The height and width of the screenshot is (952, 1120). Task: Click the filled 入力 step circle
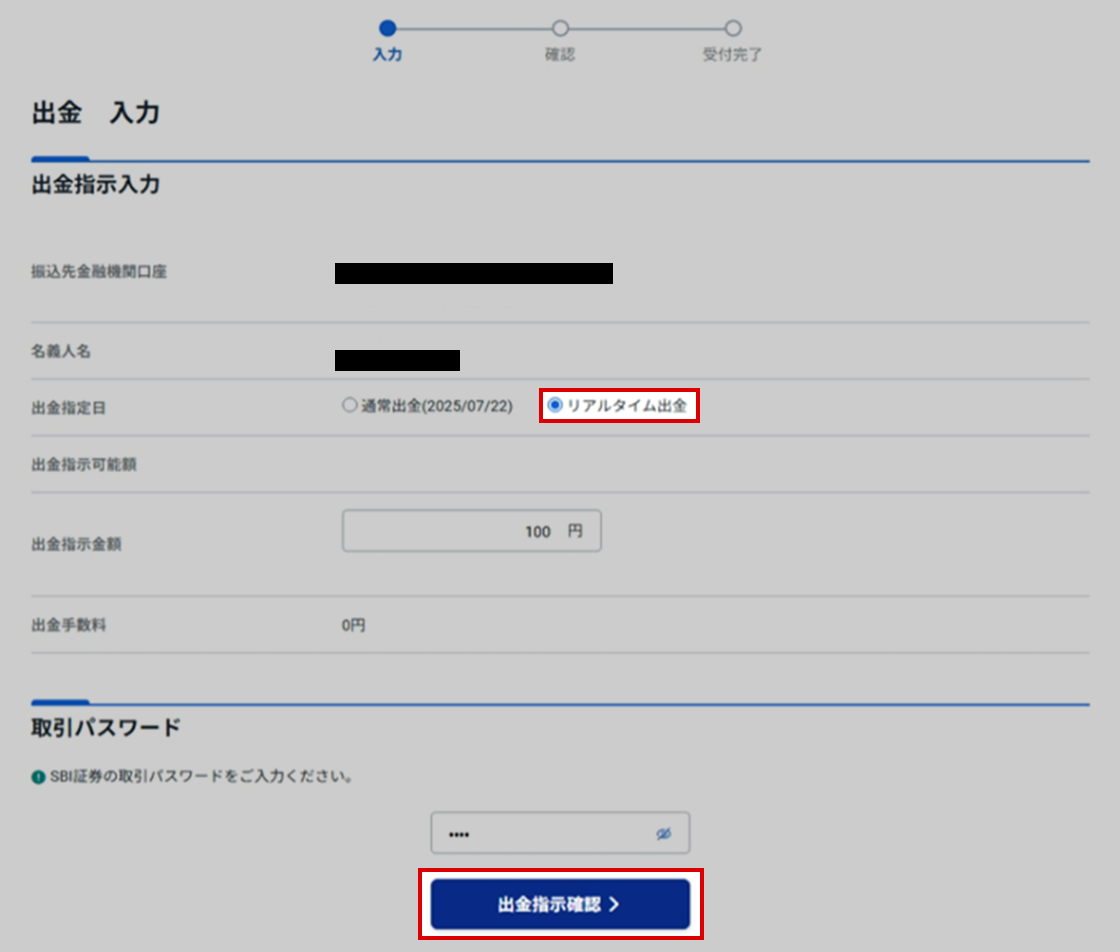coord(388,28)
